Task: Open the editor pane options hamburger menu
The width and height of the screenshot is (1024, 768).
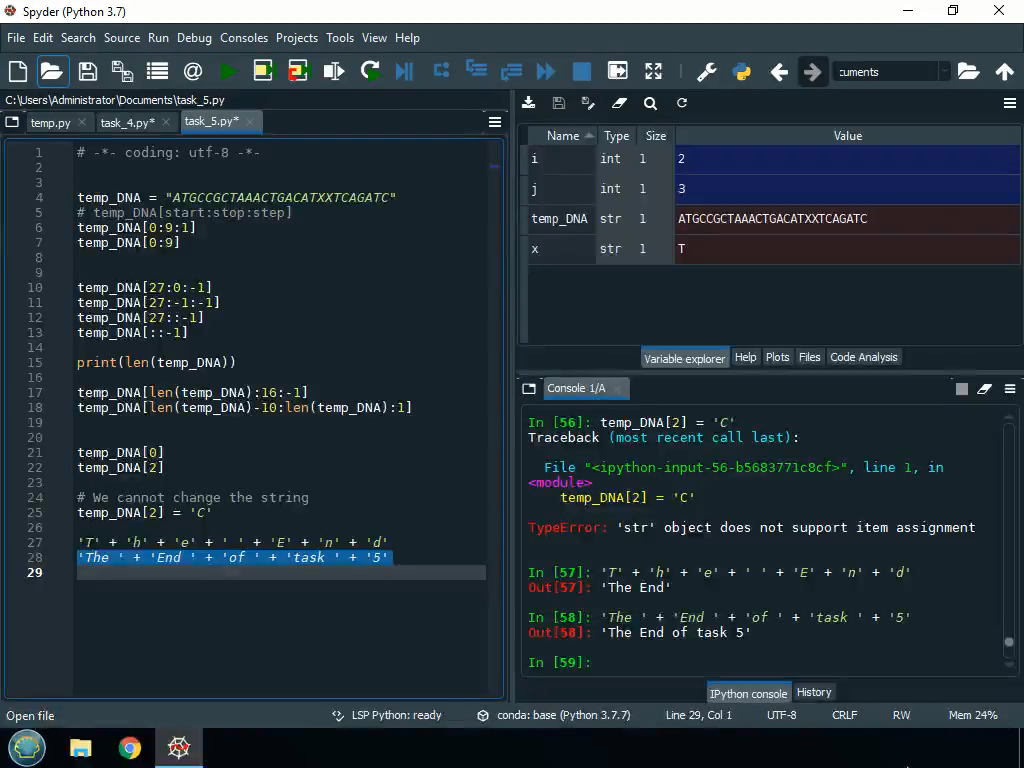Action: [494, 122]
